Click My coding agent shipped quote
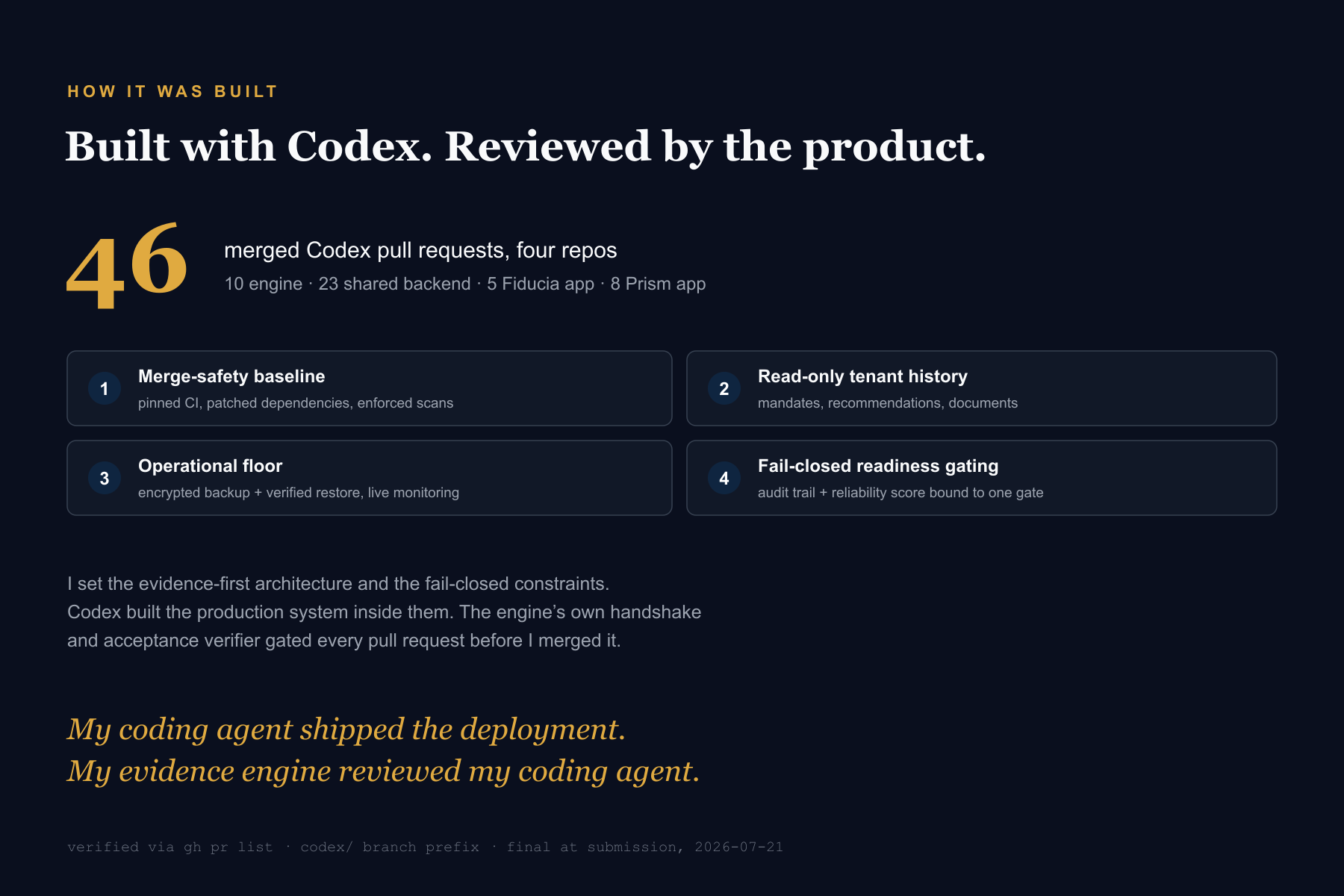1344x896 pixels. [x=346, y=729]
